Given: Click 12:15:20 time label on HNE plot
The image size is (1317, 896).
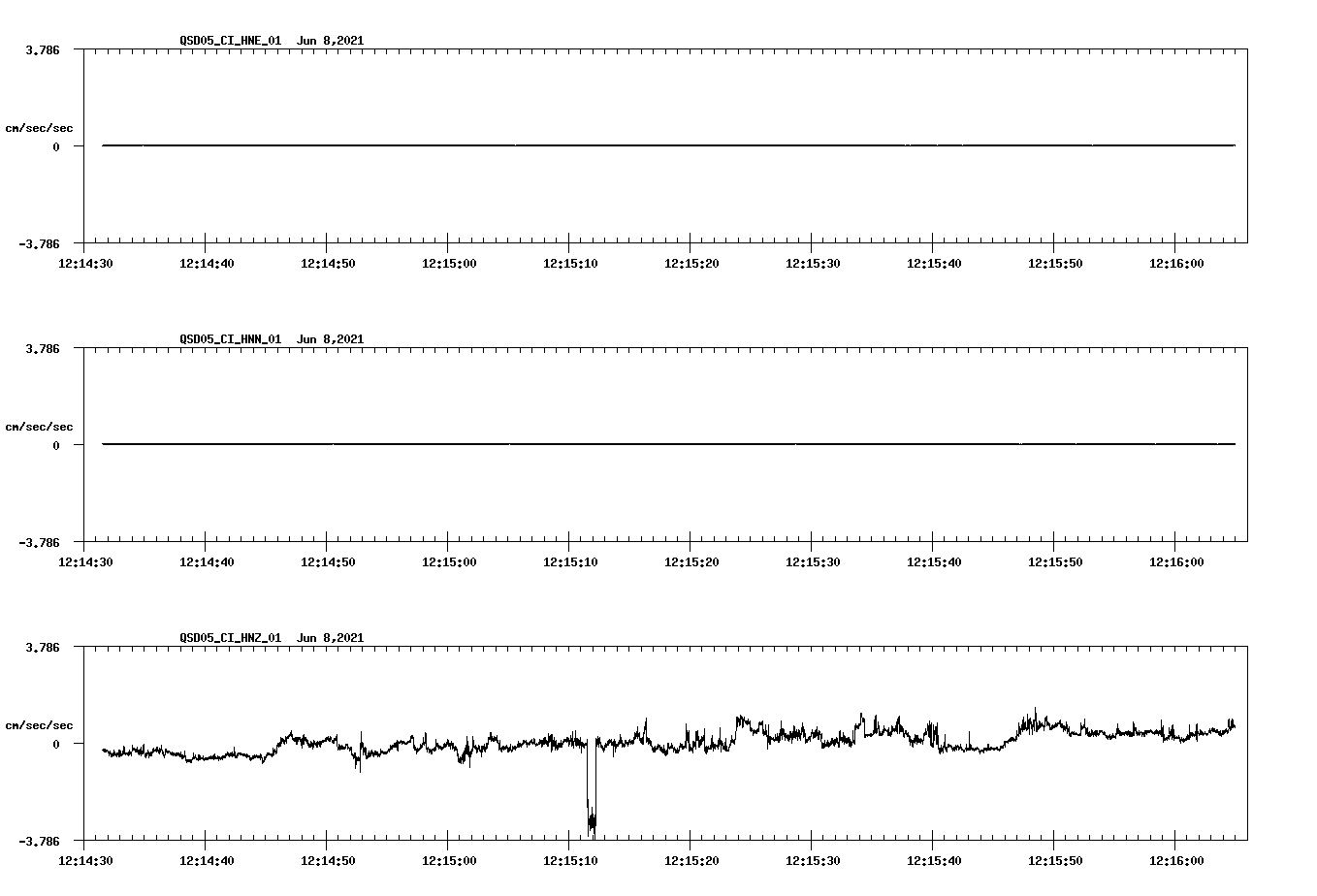Looking at the screenshot, I should pos(691,264).
